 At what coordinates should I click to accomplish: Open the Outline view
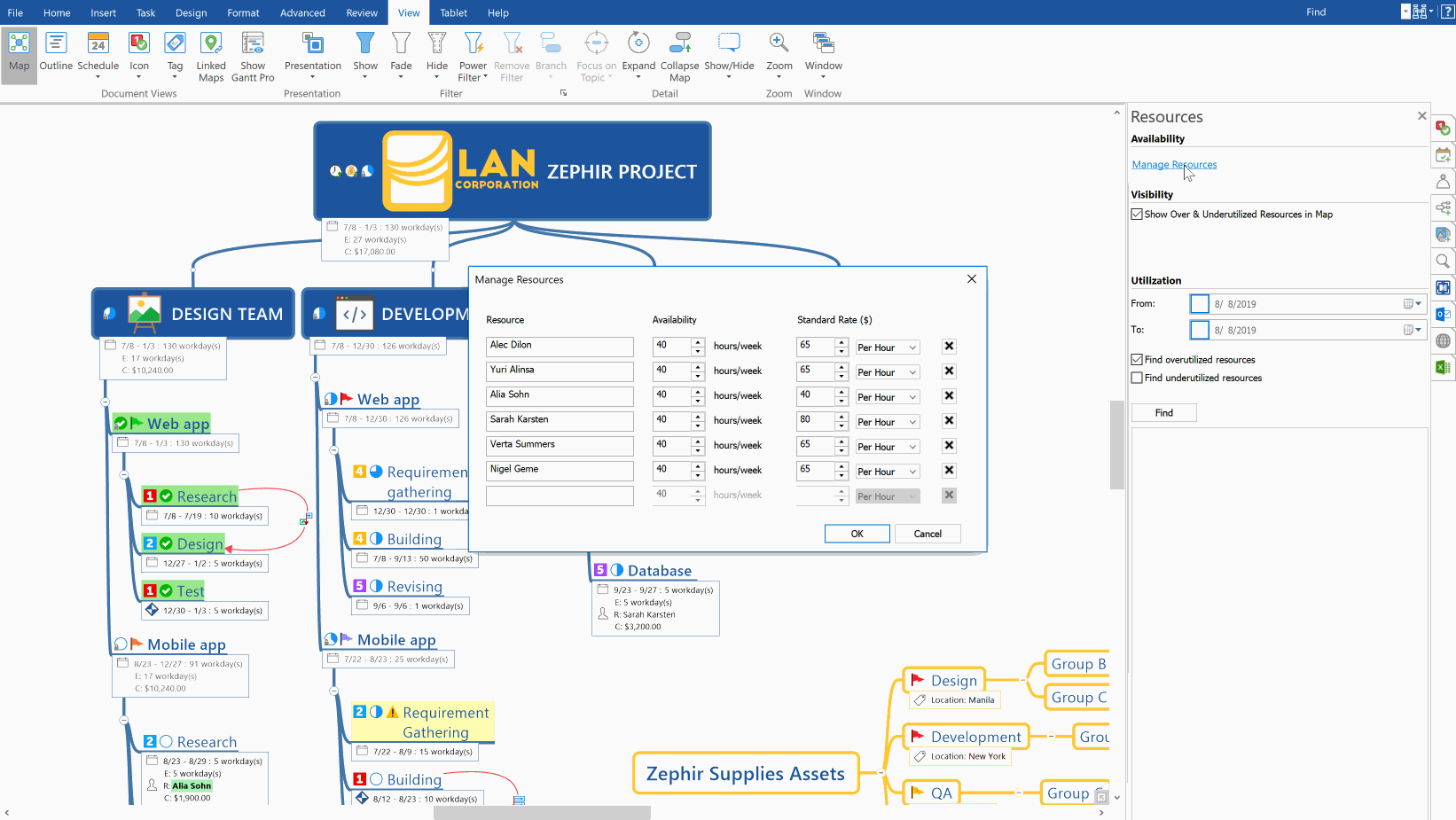pyautogui.click(x=56, y=52)
